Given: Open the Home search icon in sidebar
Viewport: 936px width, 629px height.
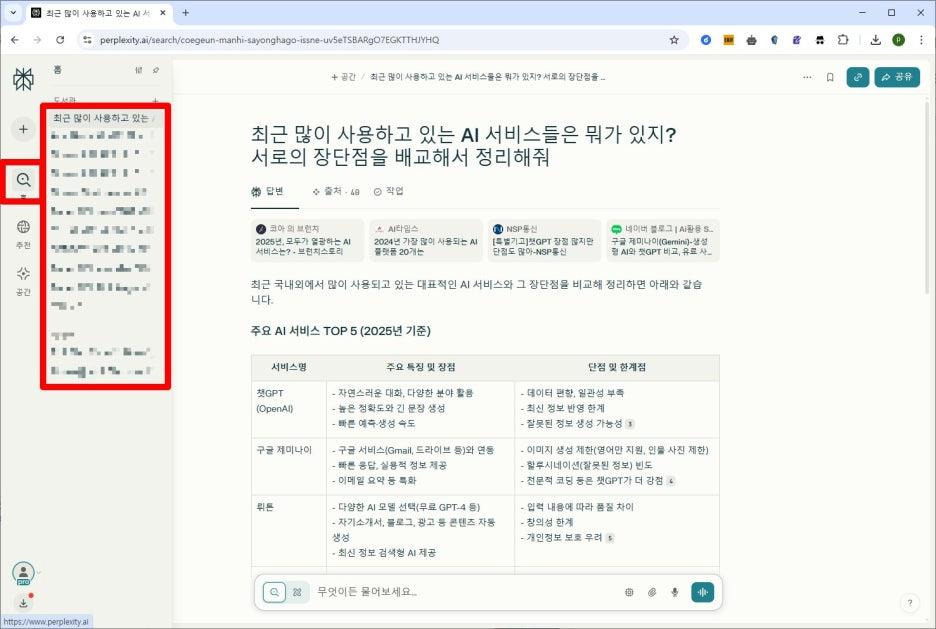Looking at the screenshot, I should point(23,179).
